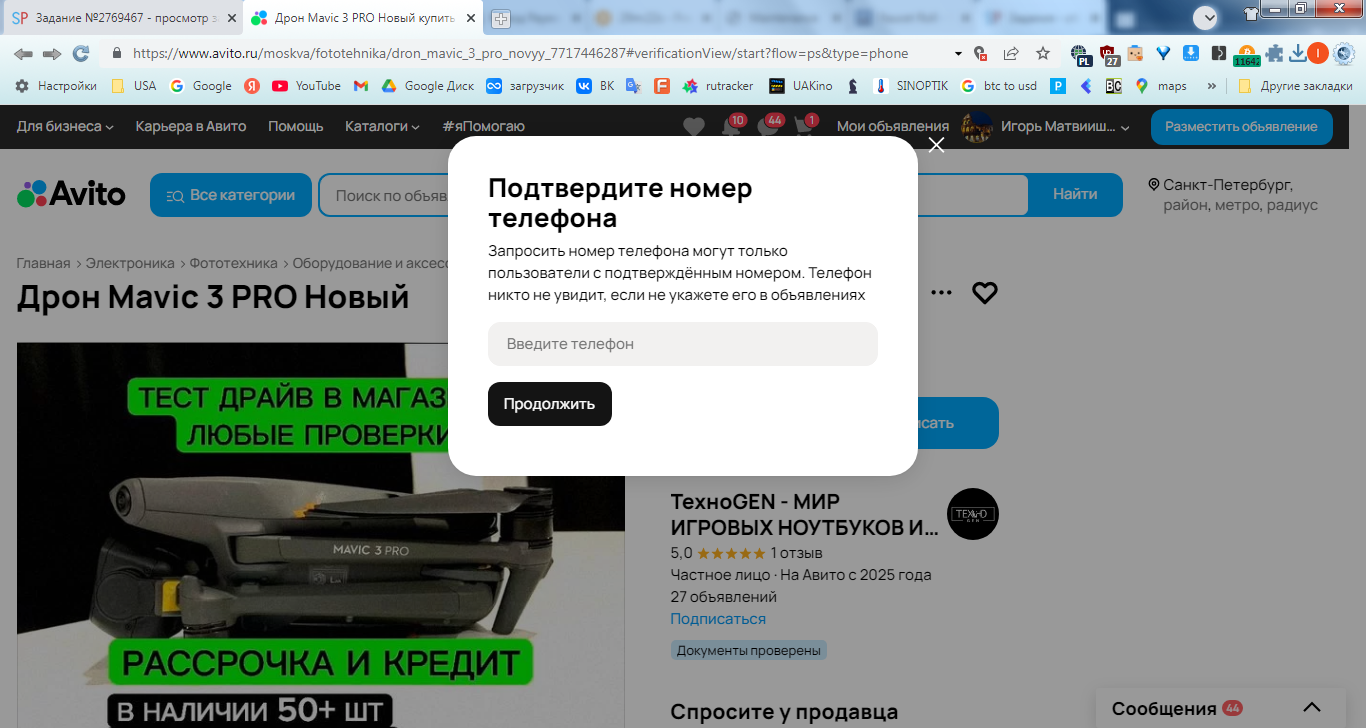The height and width of the screenshot is (728, 1366).
Task: Open the SINOPTIK bookmark
Action: [x=911, y=86]
